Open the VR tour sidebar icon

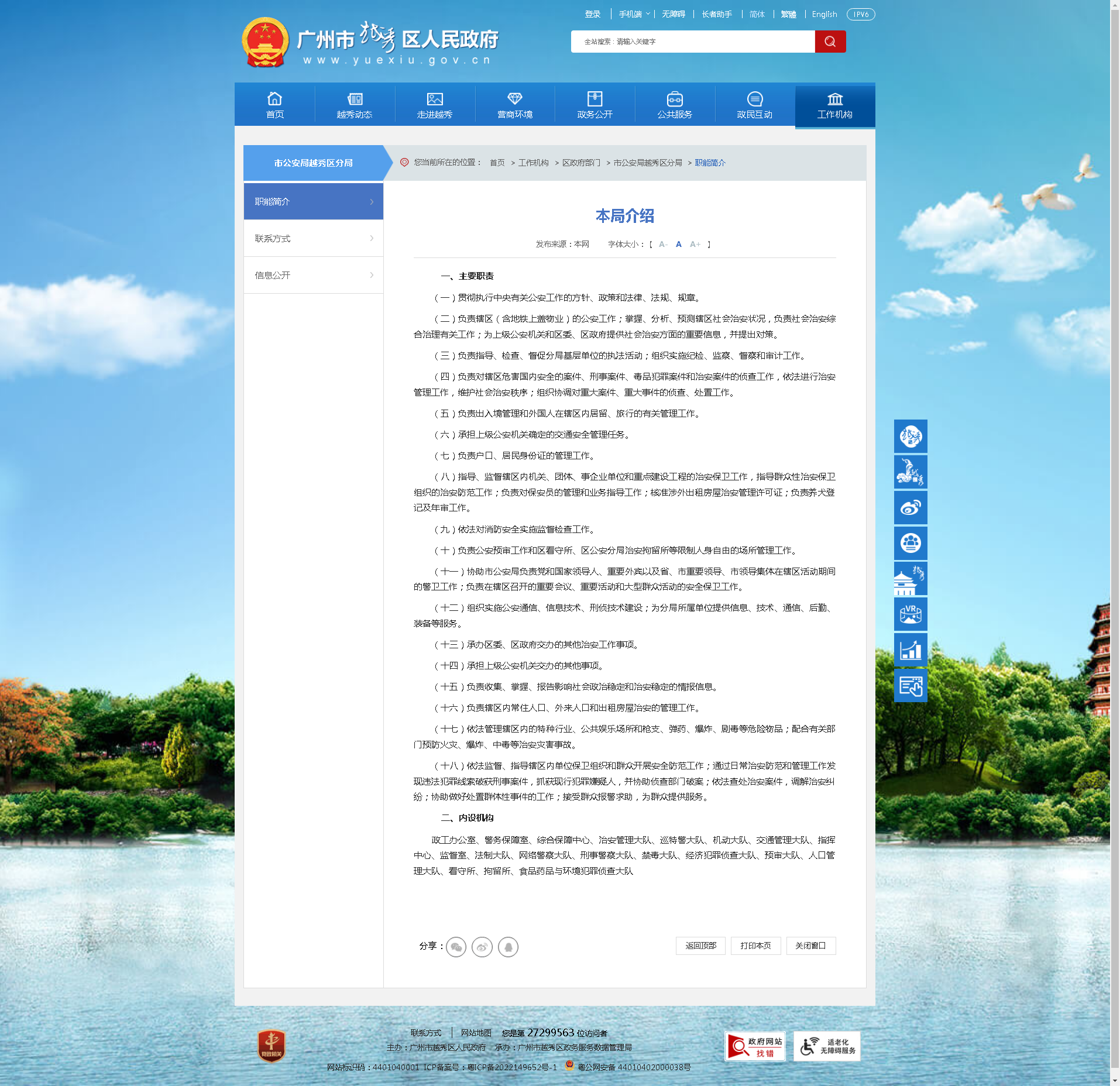click(911, 614)
